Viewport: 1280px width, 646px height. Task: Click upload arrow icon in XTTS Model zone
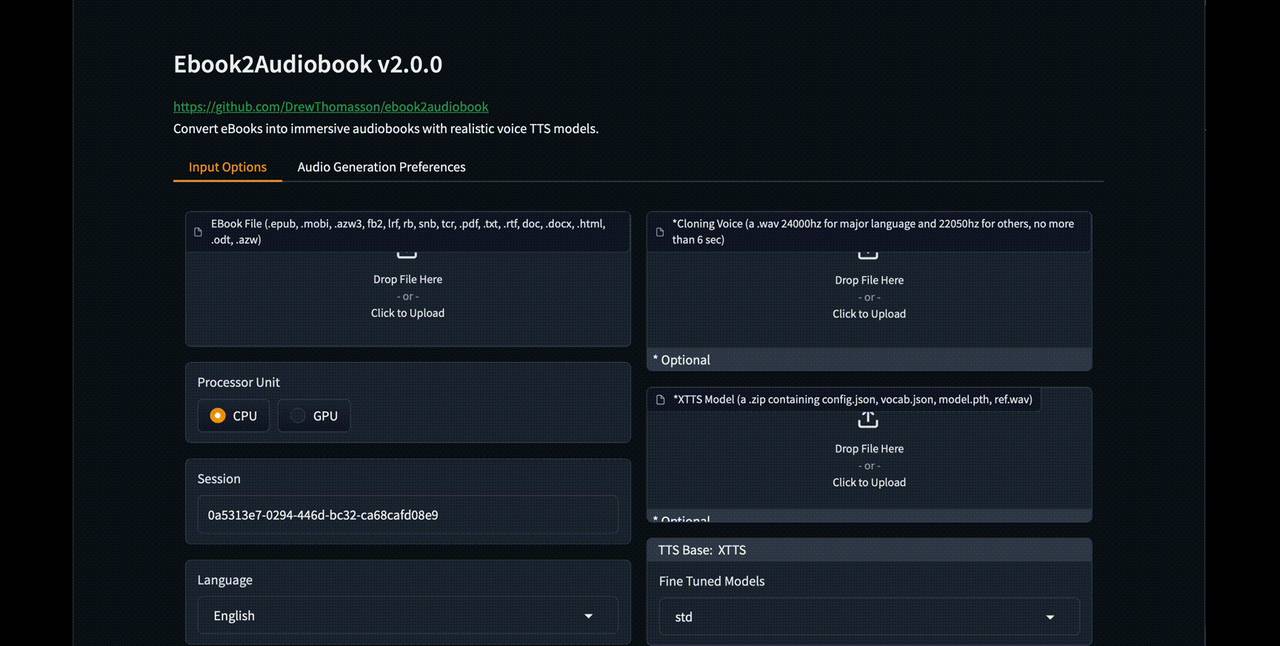(x=868, y=420)
